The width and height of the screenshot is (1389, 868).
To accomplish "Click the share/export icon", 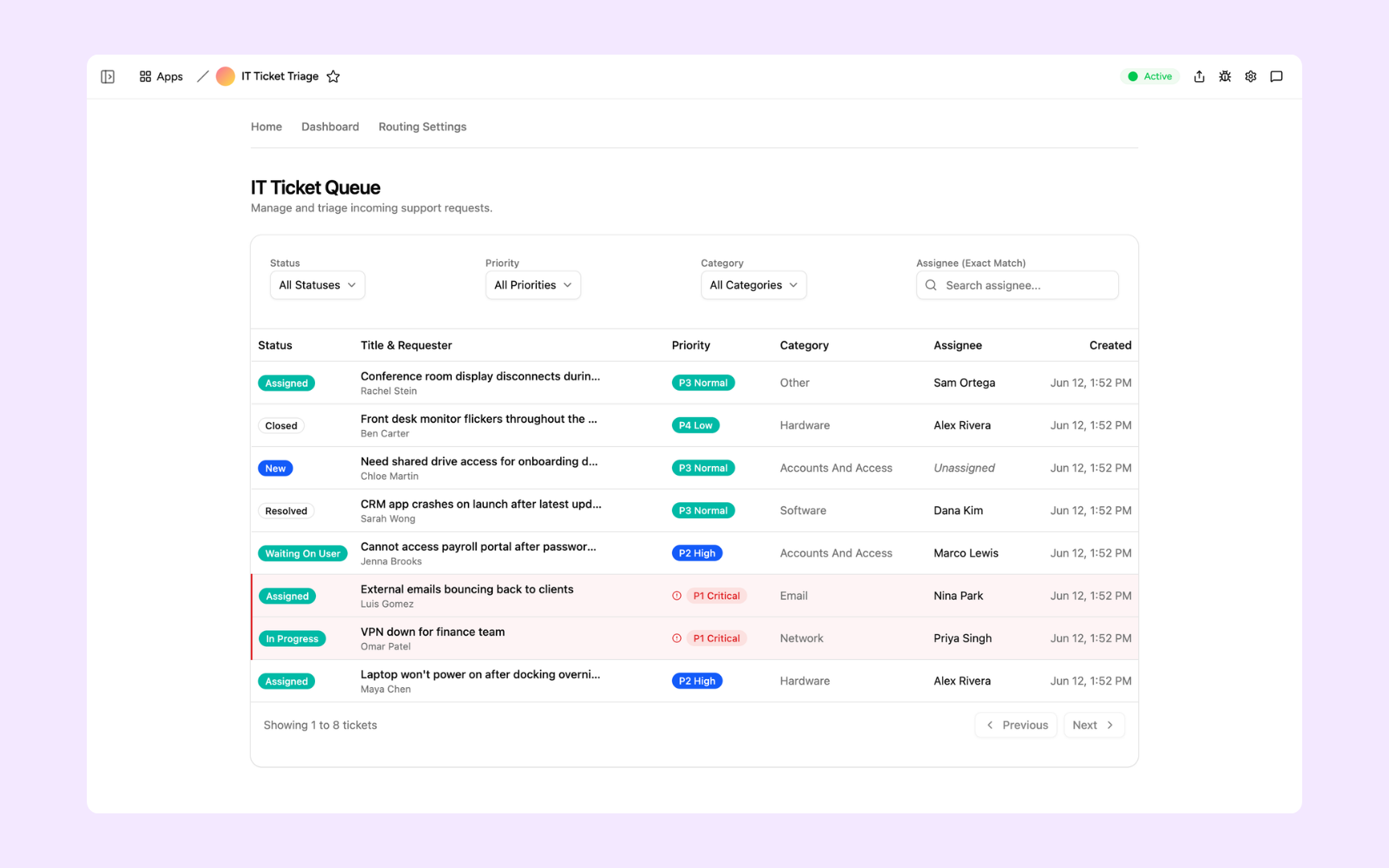I will pos(1199,76).
